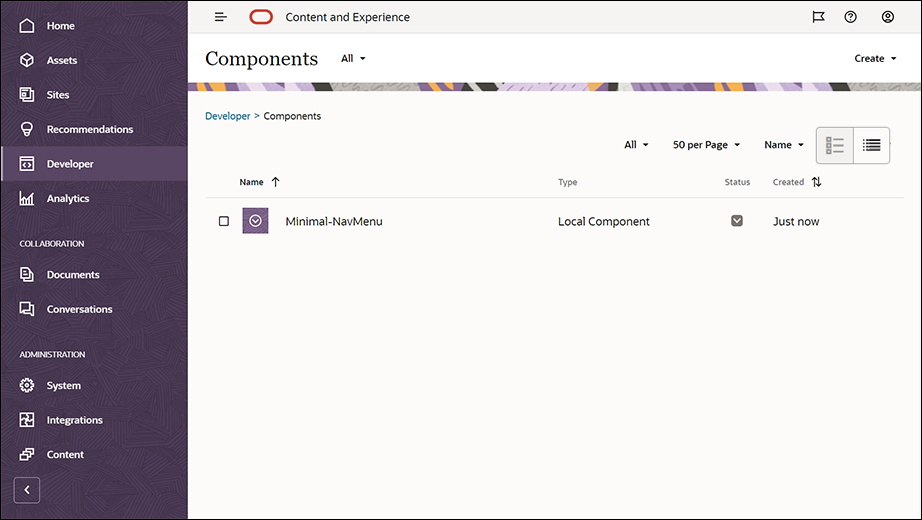Select Developer in the sidebar
Screen dimensions: 922x520
click(x=94, y=164)
